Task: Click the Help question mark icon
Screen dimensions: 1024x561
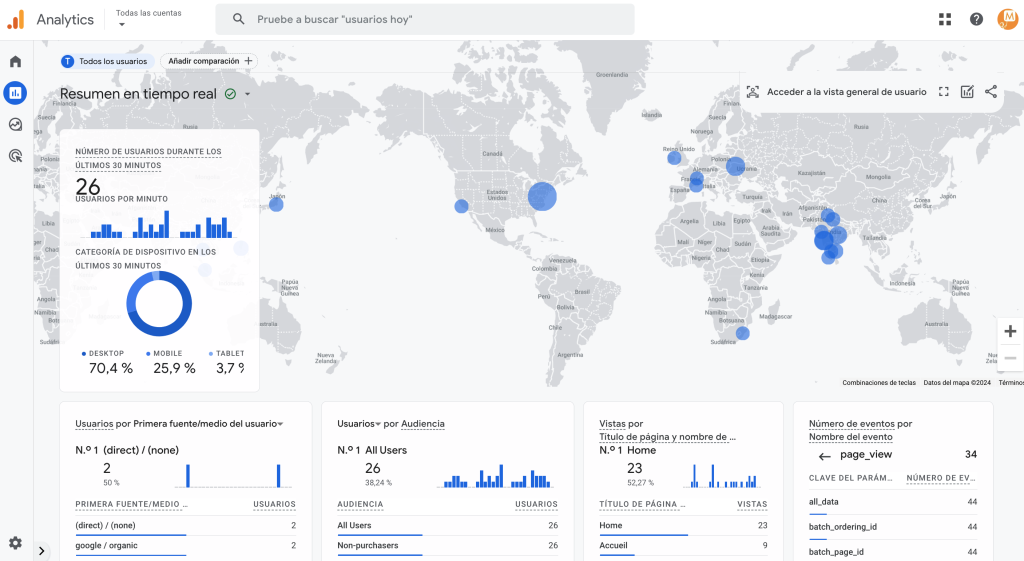Action: [x=976, y=19]
